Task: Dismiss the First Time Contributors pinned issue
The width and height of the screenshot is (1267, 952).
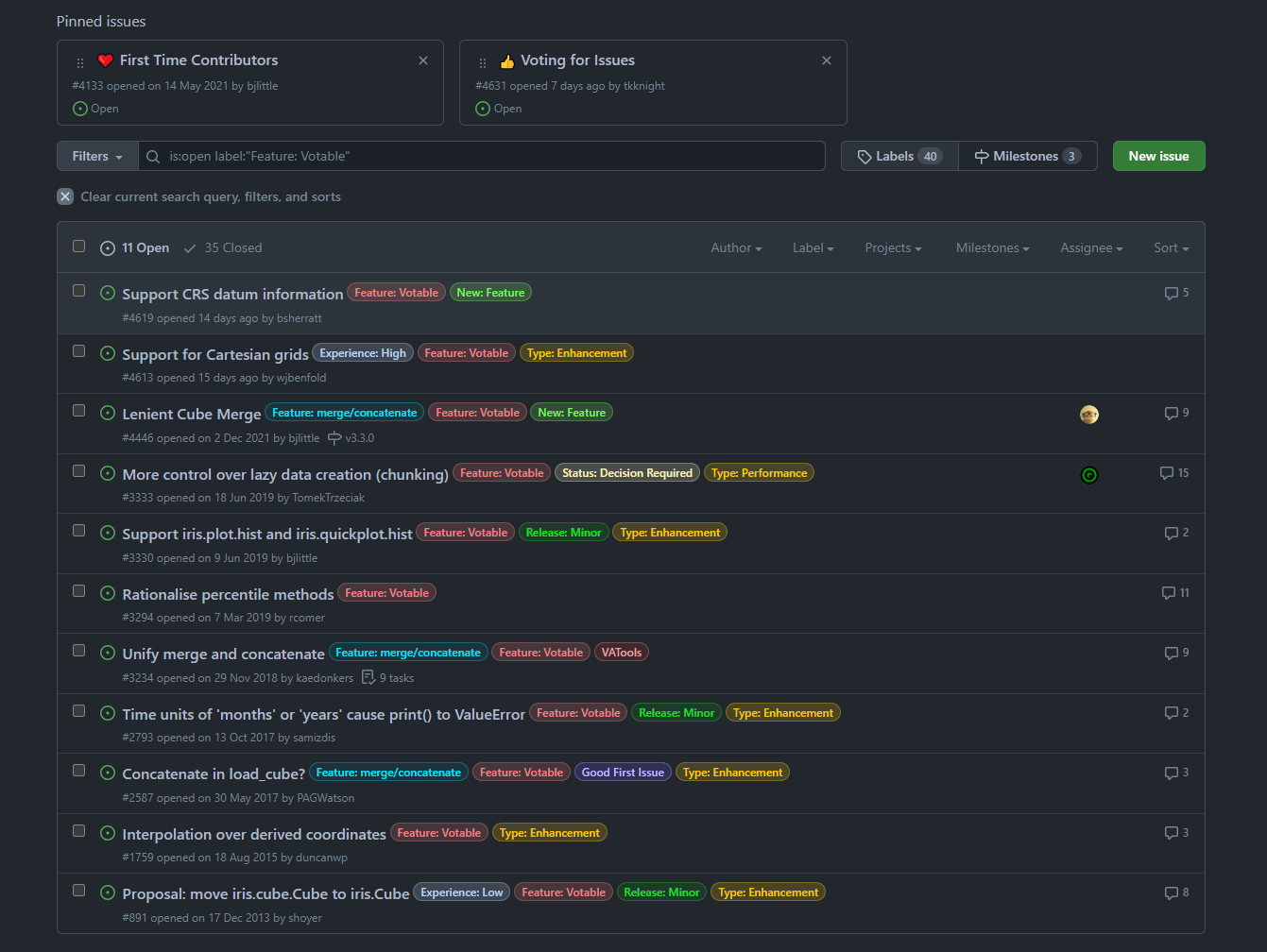Action: coord(423,60)
